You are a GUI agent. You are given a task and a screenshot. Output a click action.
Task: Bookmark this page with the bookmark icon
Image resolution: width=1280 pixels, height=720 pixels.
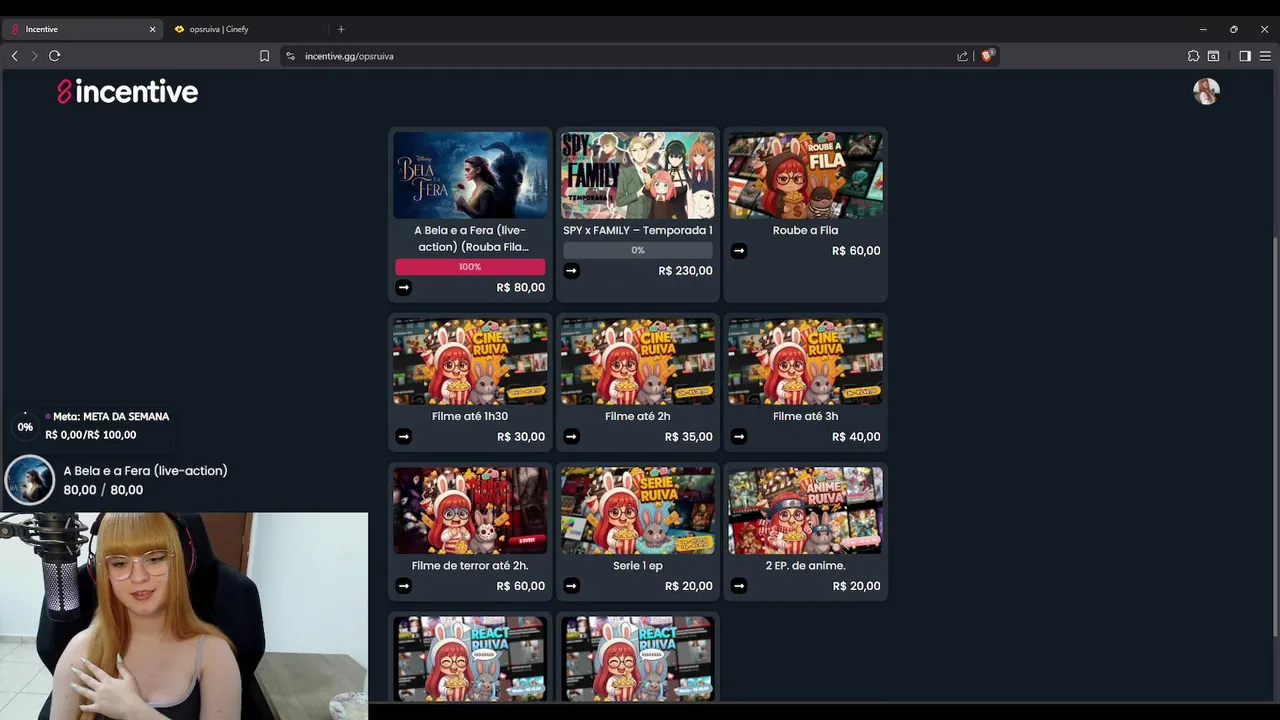click(x=264, y=56)
